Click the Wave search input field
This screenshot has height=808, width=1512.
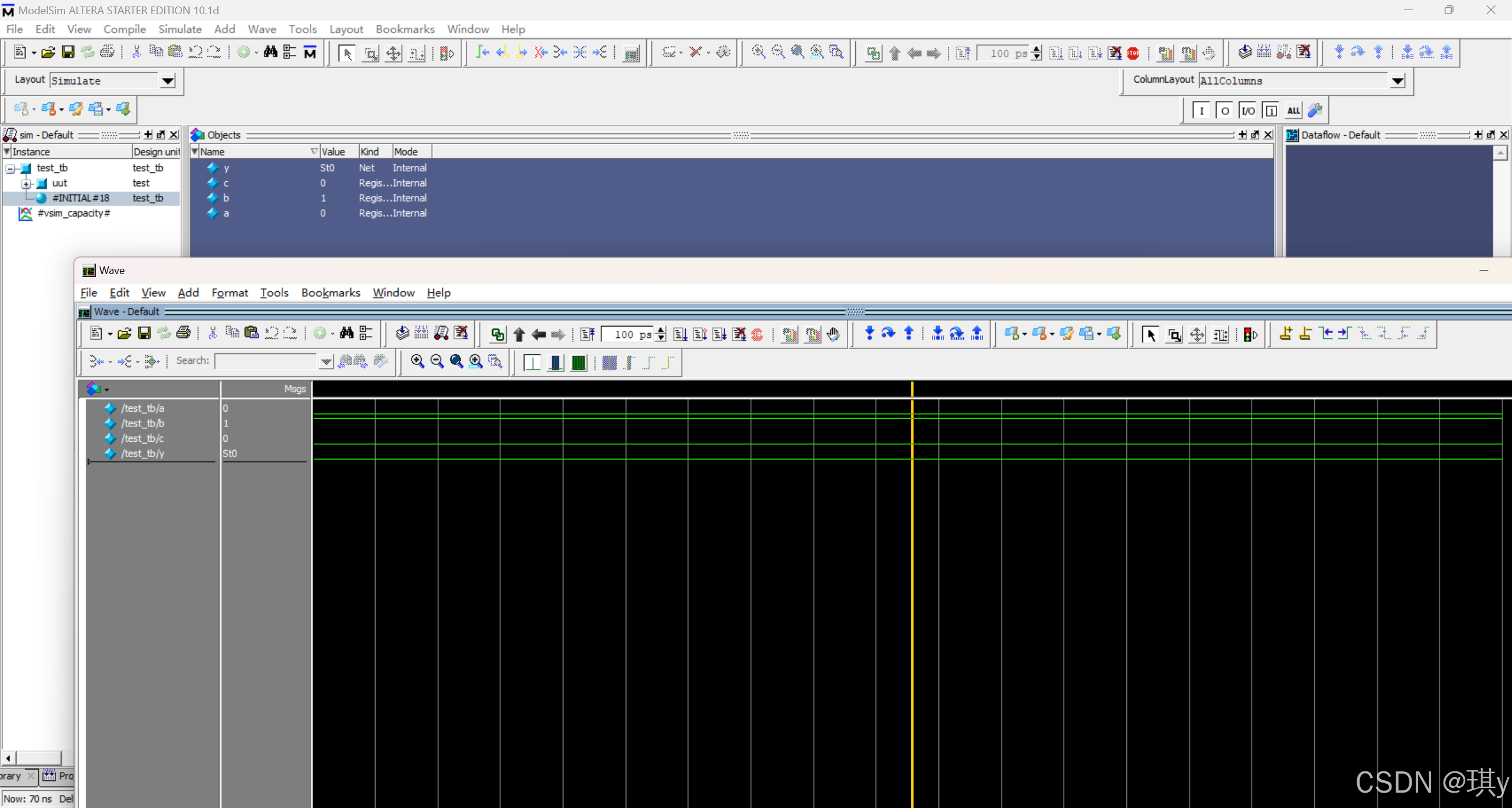[266, 361]
